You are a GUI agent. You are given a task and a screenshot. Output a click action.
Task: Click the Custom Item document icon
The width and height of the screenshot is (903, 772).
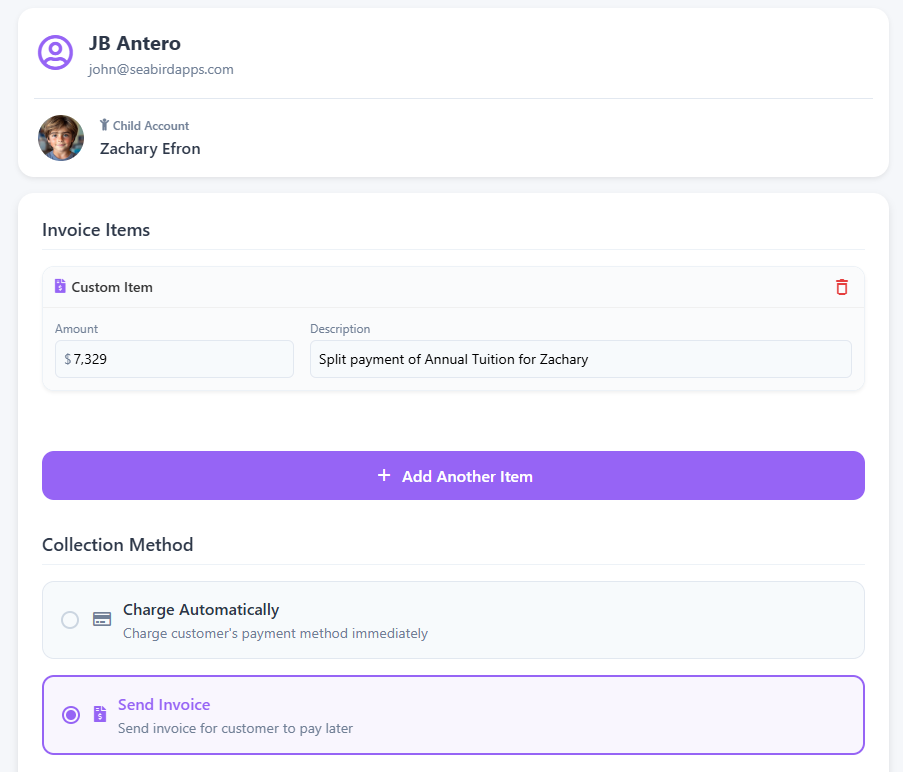(60, 286)
